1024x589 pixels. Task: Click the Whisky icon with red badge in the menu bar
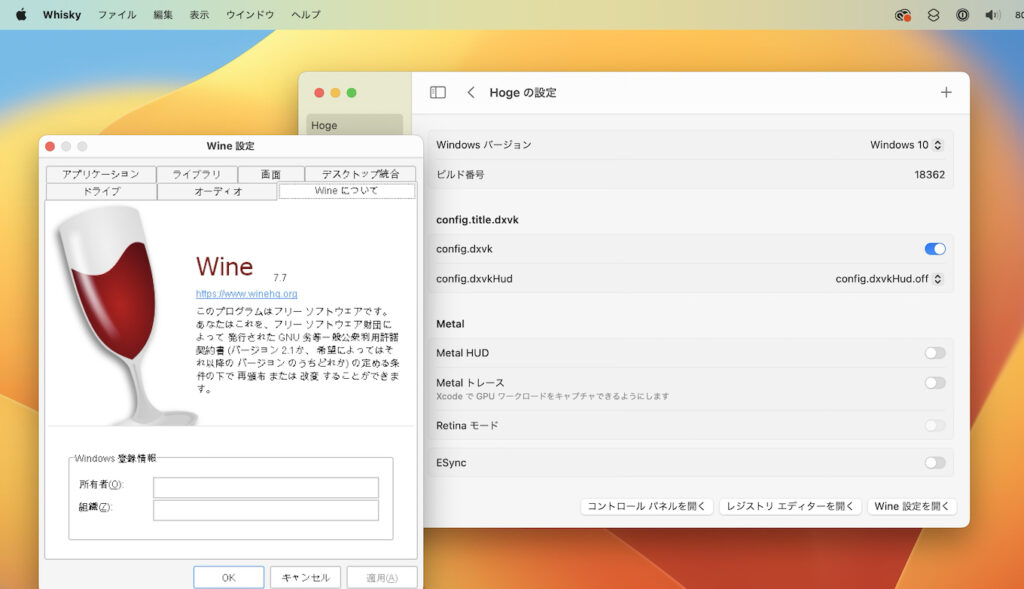[902, 14]
